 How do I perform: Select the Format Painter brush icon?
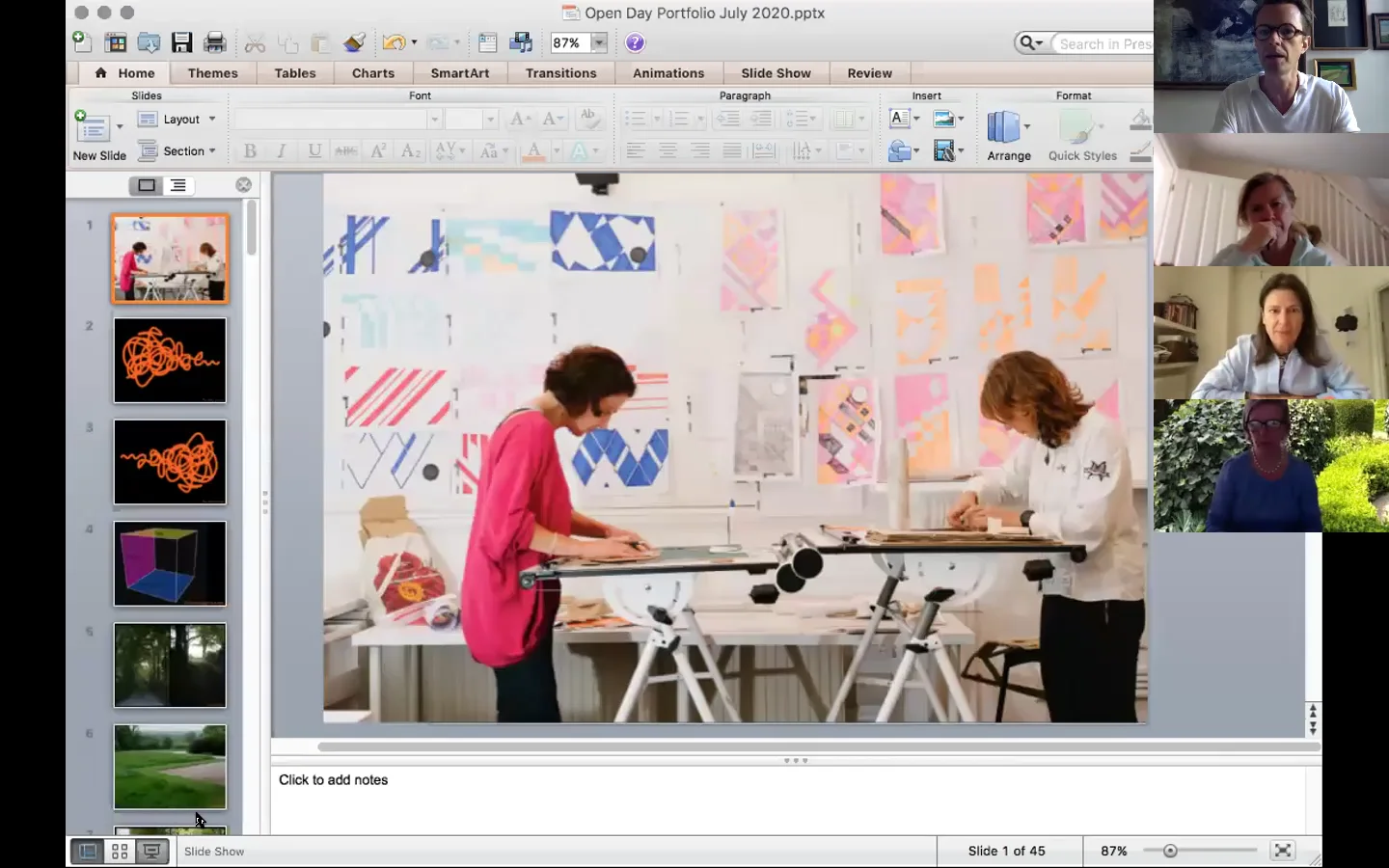354,42
